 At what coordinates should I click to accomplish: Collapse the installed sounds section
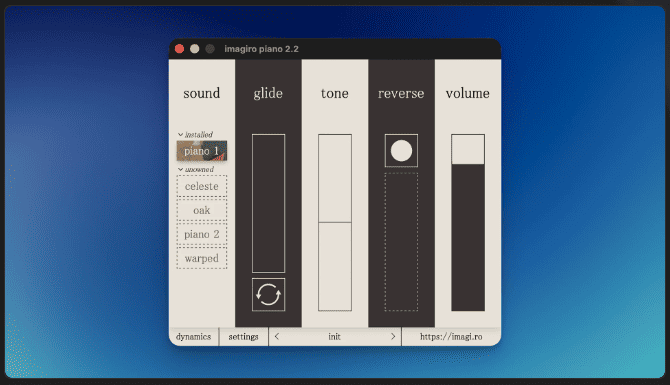[195, 135]
